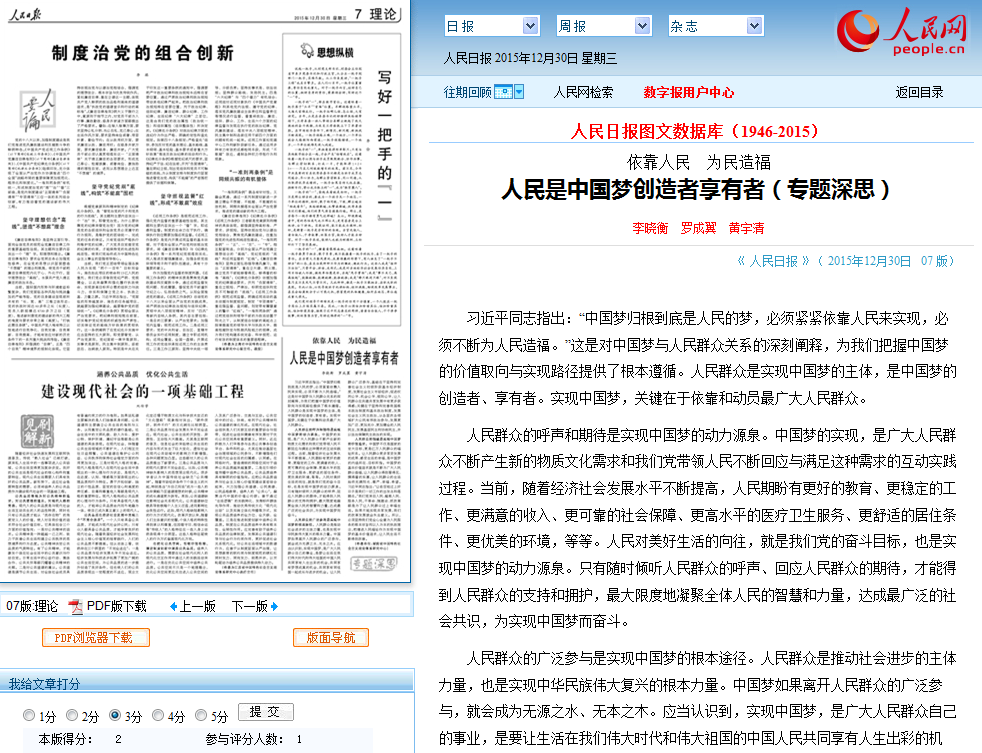The height and width of the screenshot is (753, 982).
Task: Click the 思想纵横 column logo on thumbnail
Action: click(326, 51)
